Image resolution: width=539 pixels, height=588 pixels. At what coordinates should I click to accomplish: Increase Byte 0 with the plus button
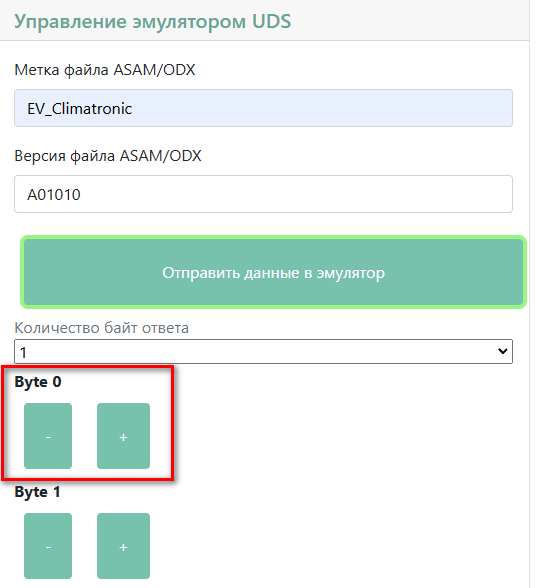tap(123, 436)
